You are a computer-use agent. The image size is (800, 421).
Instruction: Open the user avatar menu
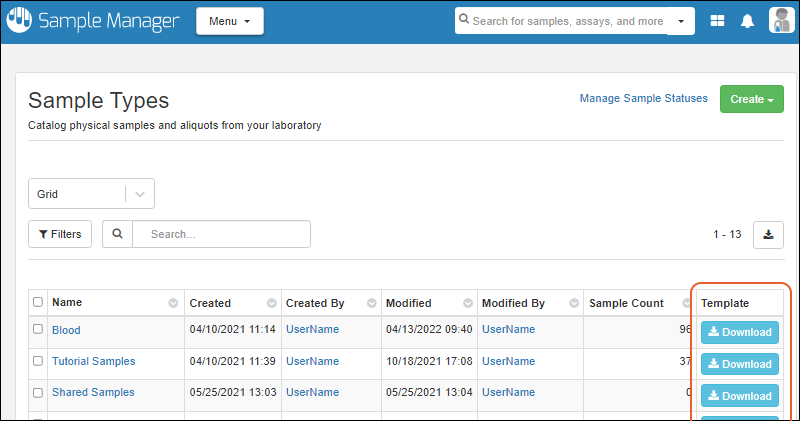coord(782,21)
